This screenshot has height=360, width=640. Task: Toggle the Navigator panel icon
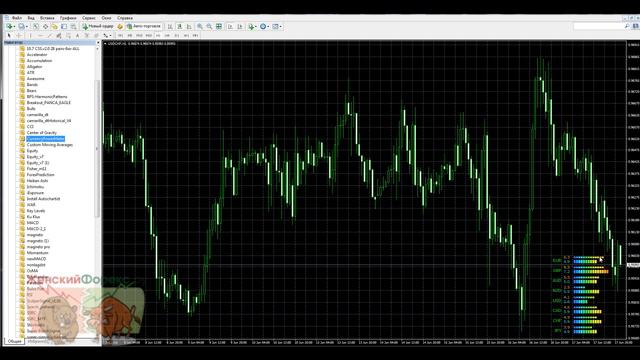pos(54,27)
